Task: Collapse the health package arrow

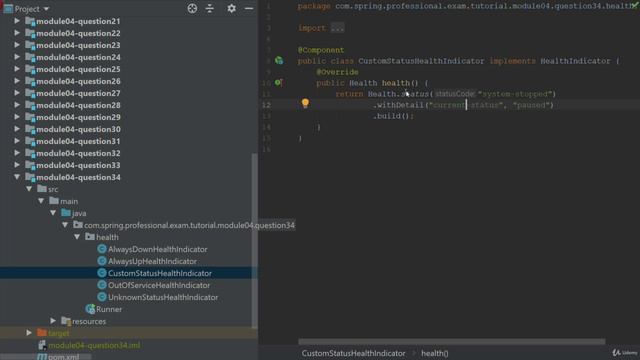Action: coord(77,237)
